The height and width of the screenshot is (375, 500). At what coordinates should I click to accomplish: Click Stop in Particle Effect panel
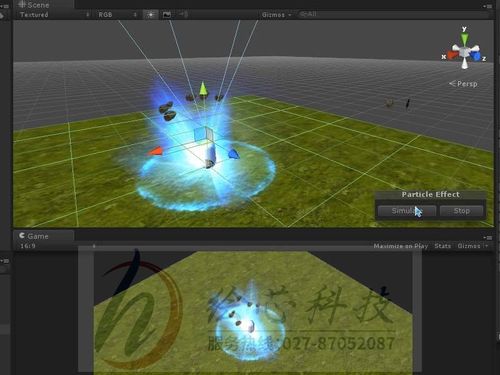pyautogui.click(x=462, y=211)
